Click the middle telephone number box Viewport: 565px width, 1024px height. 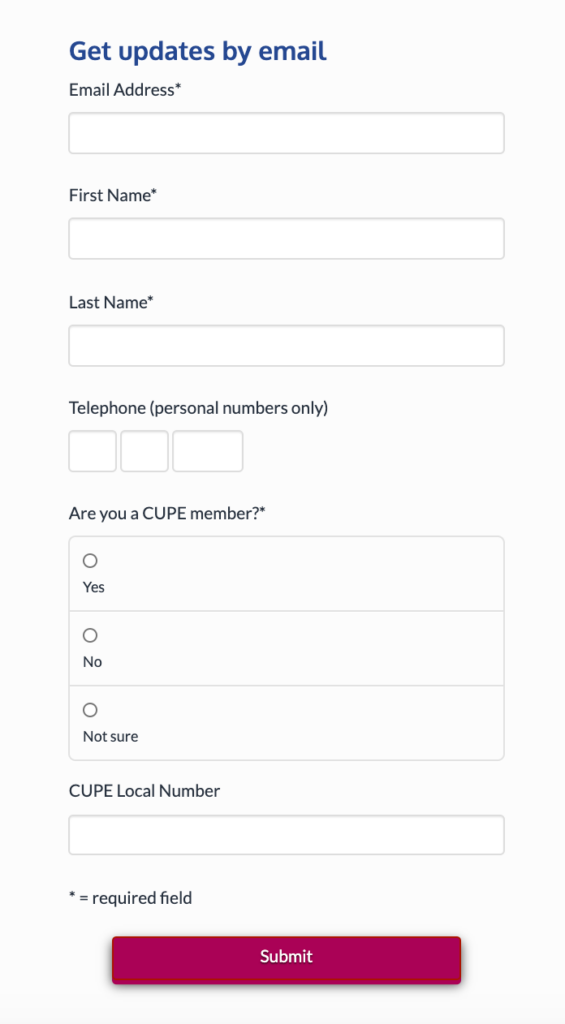click(x=144, y=451)
